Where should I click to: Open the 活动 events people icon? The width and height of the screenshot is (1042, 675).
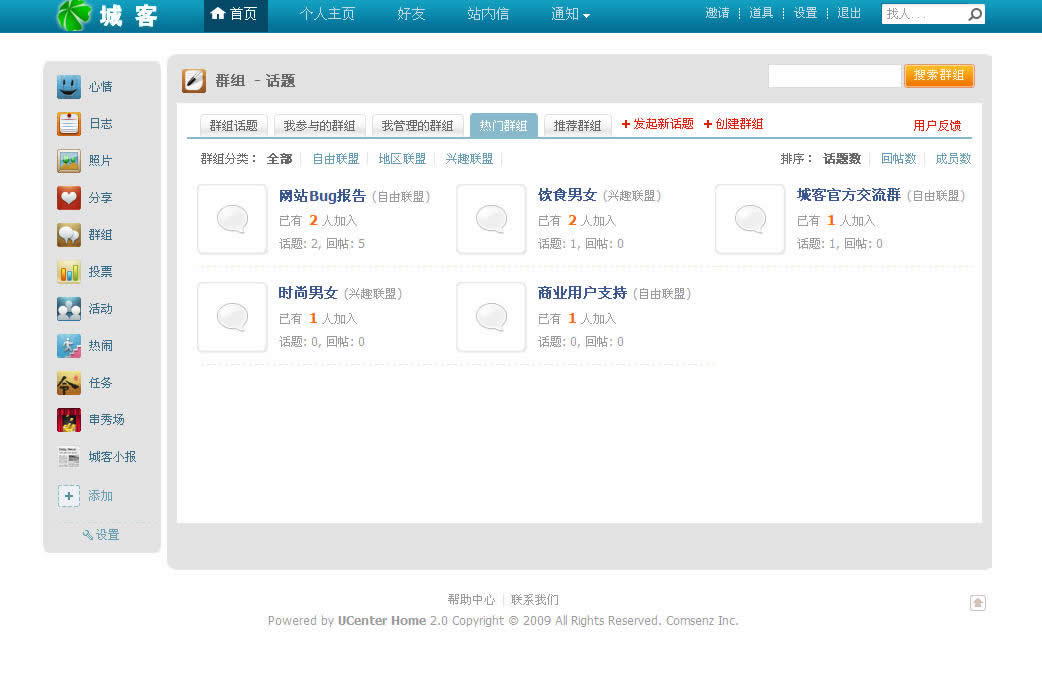[68, 308]
